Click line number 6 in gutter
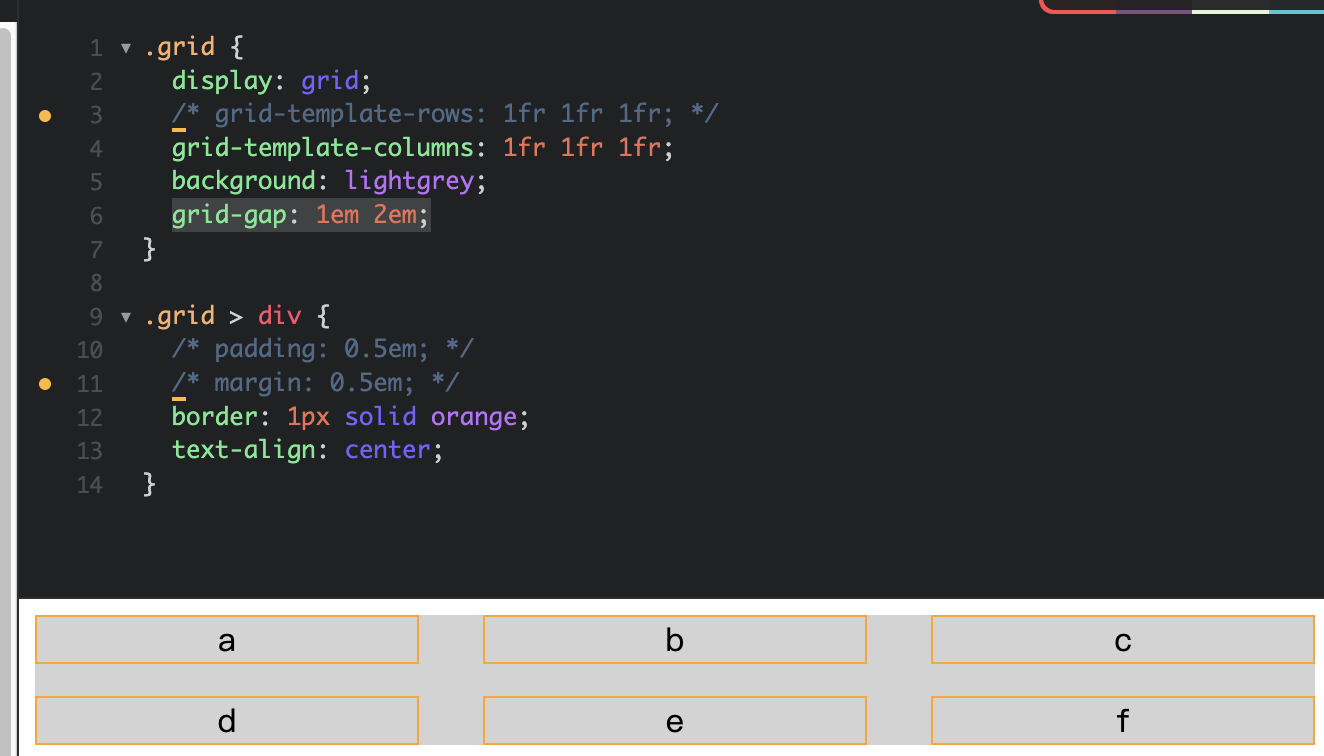1324x756 pixels. pos(96,216)
